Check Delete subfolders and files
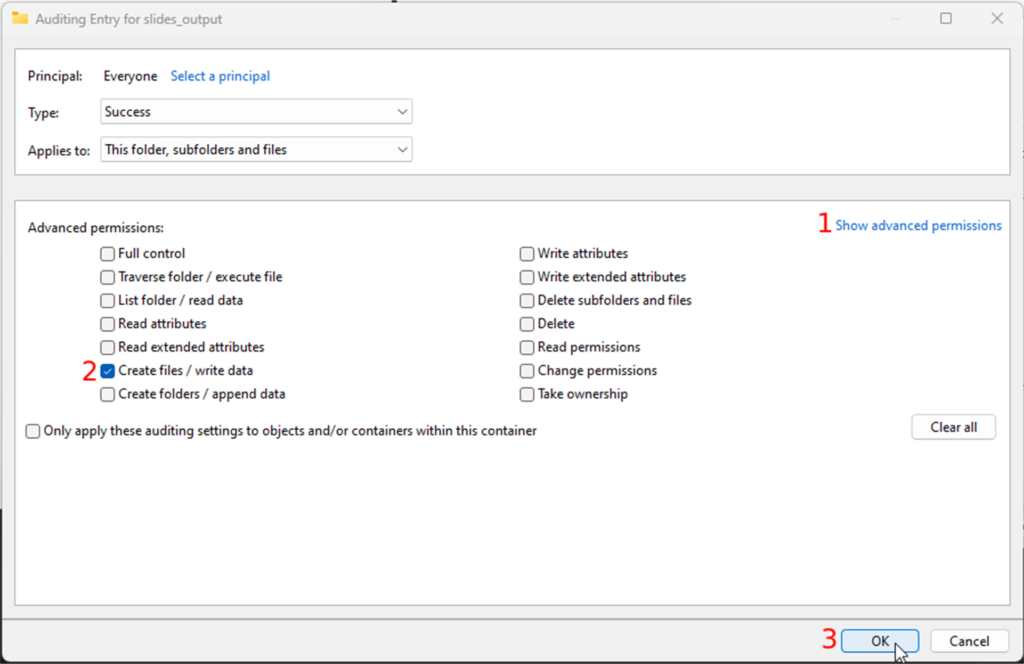The width and height of the screenshot is (1024, 664). pos(527,300)
